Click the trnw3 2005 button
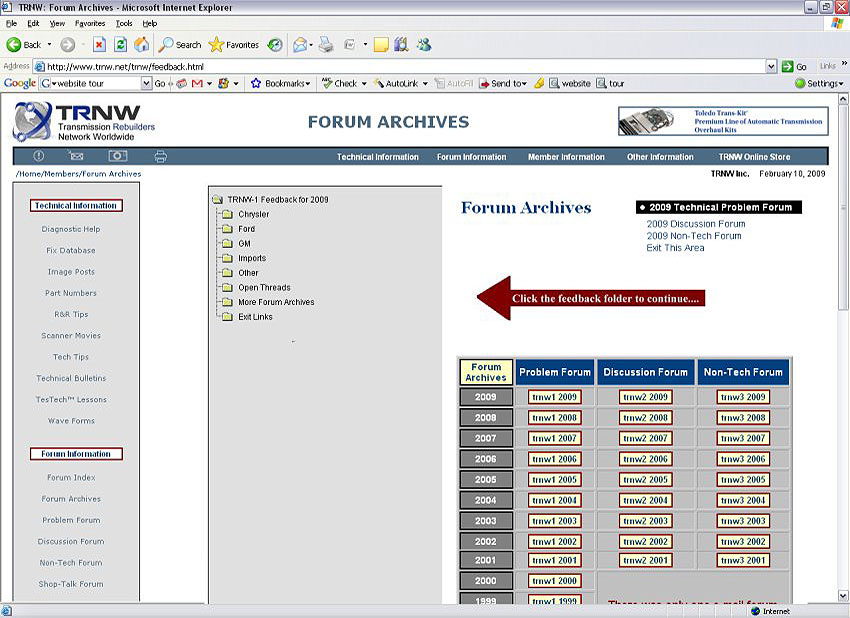 742,479
